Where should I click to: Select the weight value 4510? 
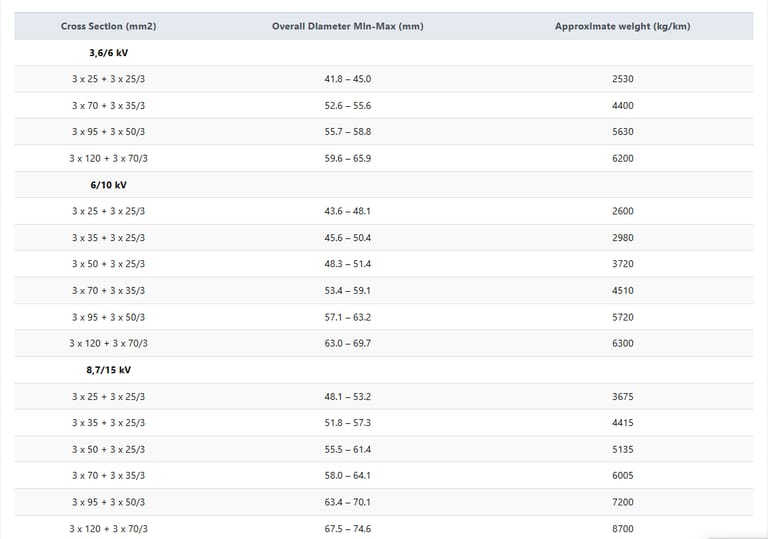622,291
